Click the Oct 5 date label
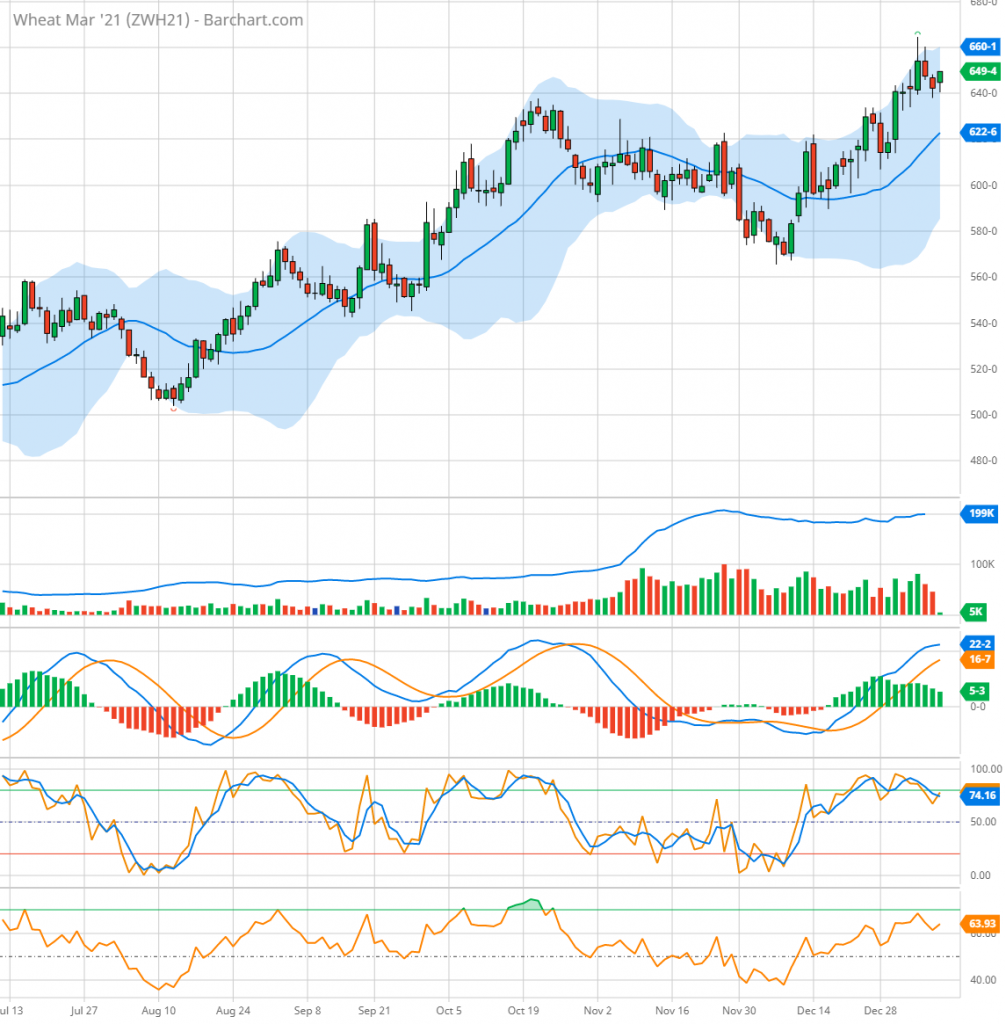This screenshot has width=1006, height=1024. click(449, 1010)
